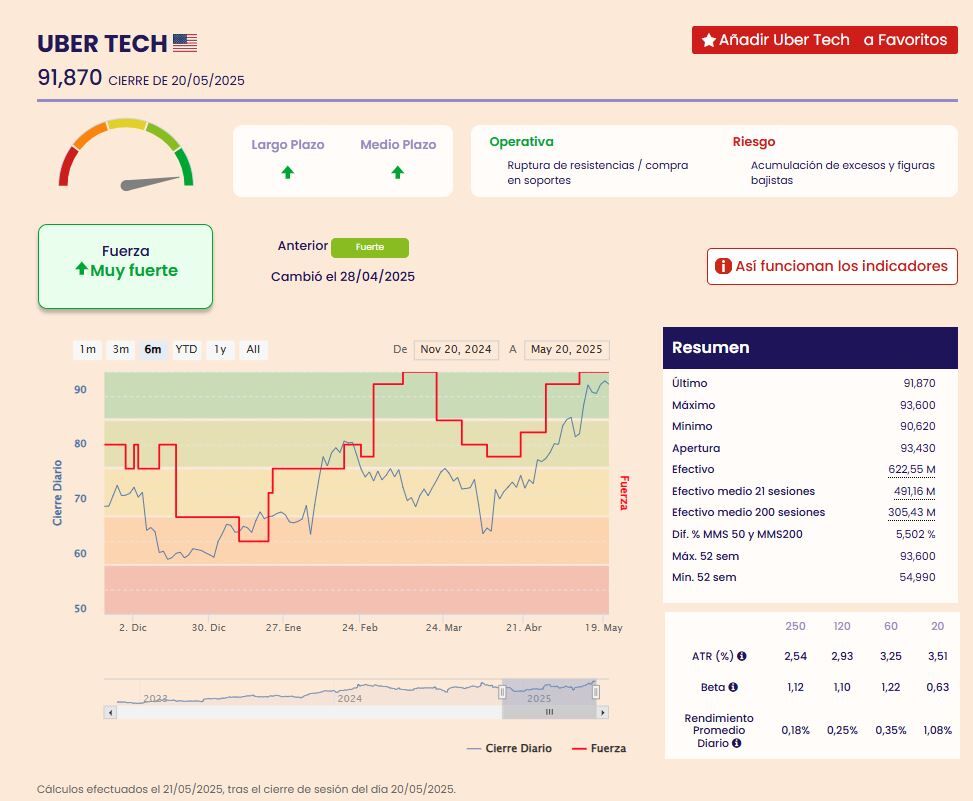973x801 pixels.
Task: Click the ATR value 3,51
Action: point(938,656)
